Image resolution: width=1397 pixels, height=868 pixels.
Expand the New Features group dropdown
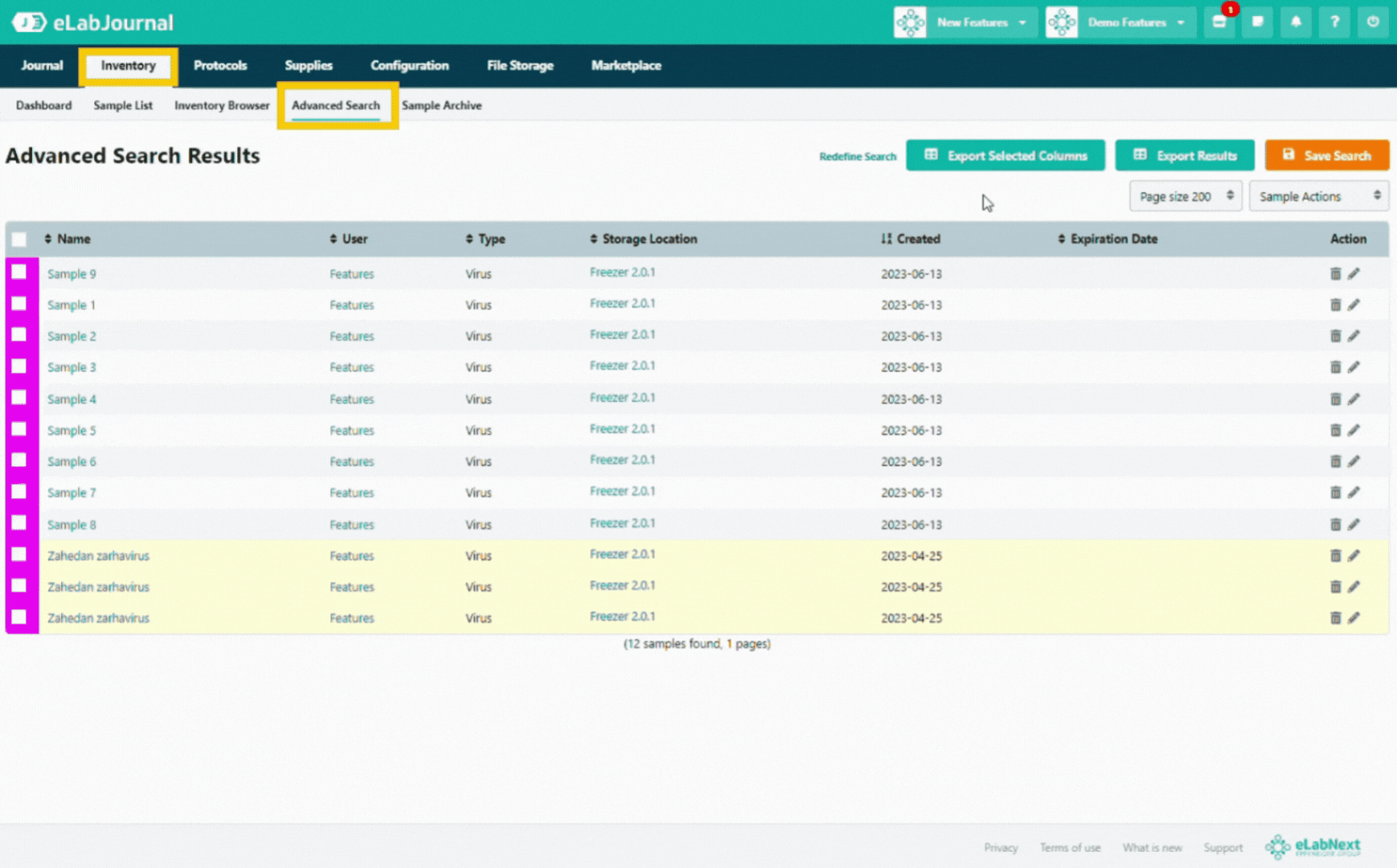point(967,22)
